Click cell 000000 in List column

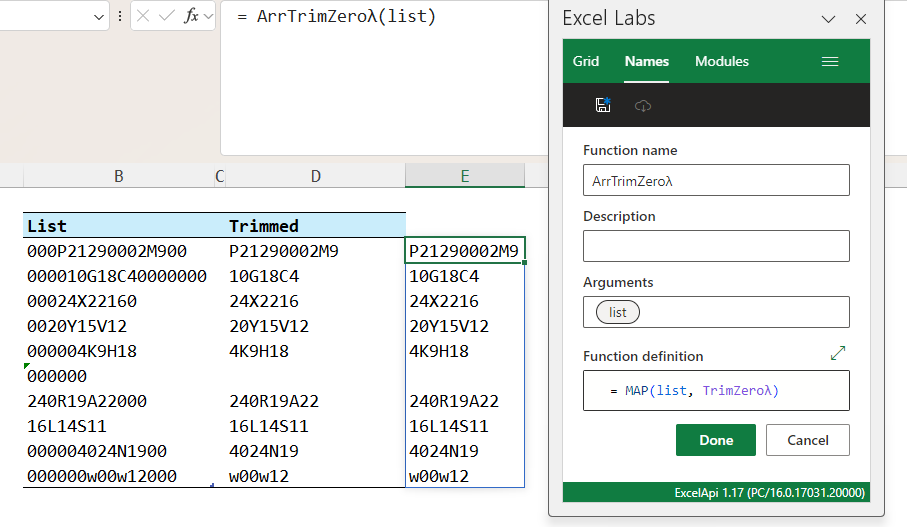click(x=57, y=376)
